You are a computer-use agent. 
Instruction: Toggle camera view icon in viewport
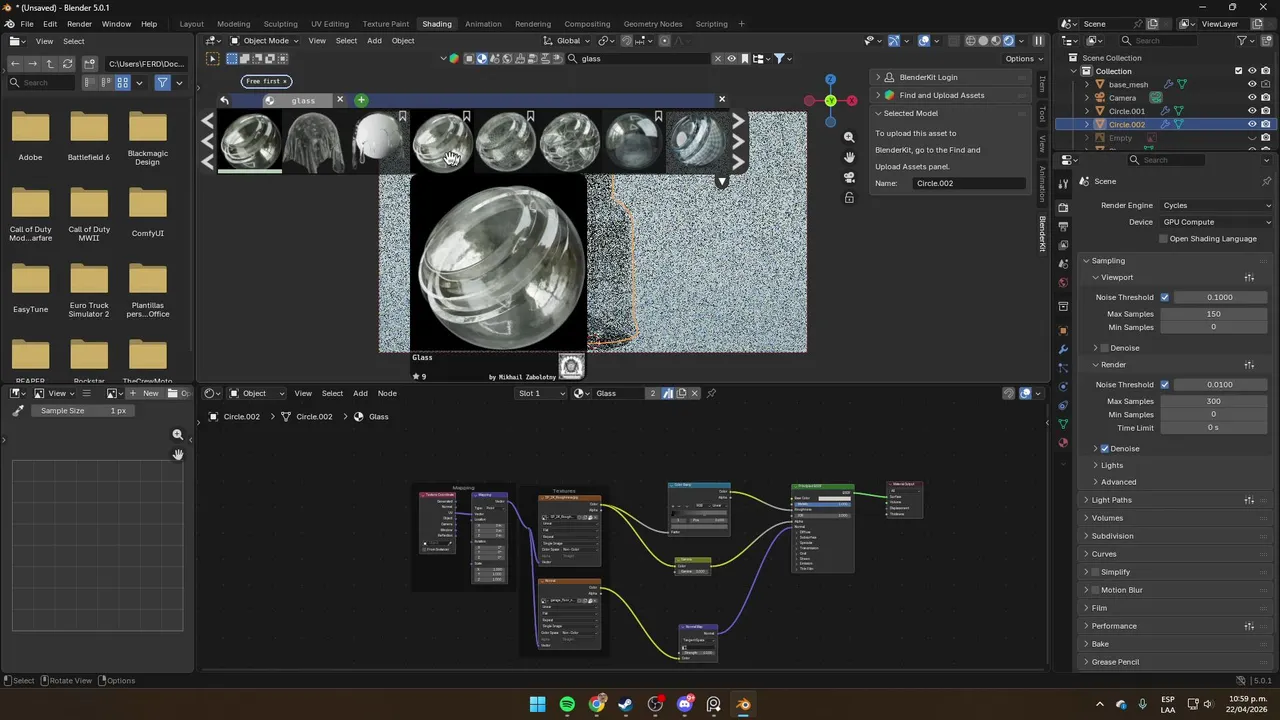(849, 177)
